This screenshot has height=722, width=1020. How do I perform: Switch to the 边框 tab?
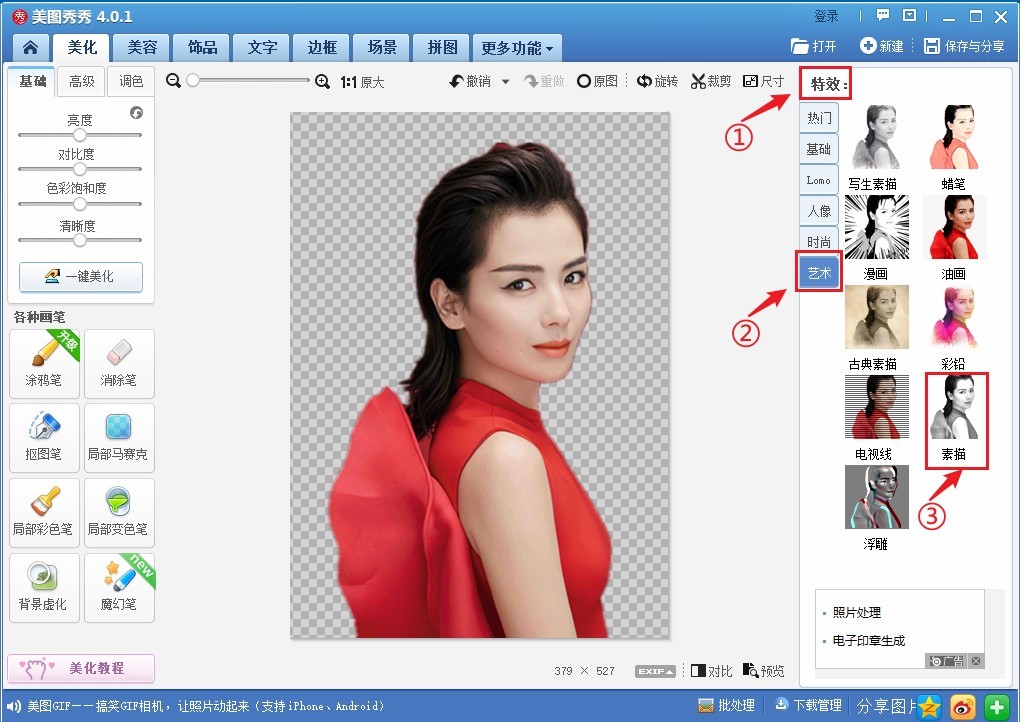(x=322, y=47)
